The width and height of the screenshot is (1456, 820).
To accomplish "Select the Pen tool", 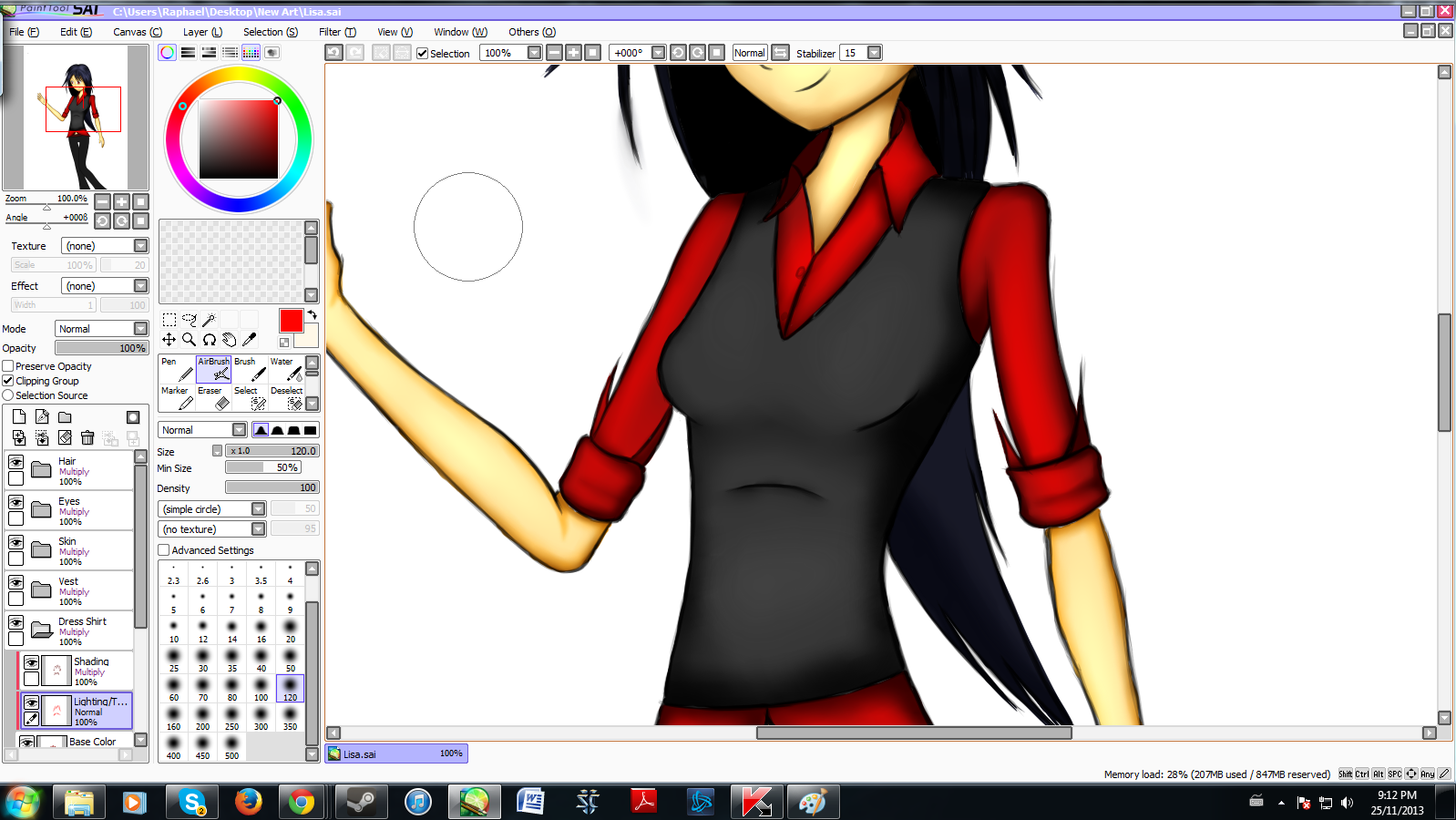I will pos(177,369).
